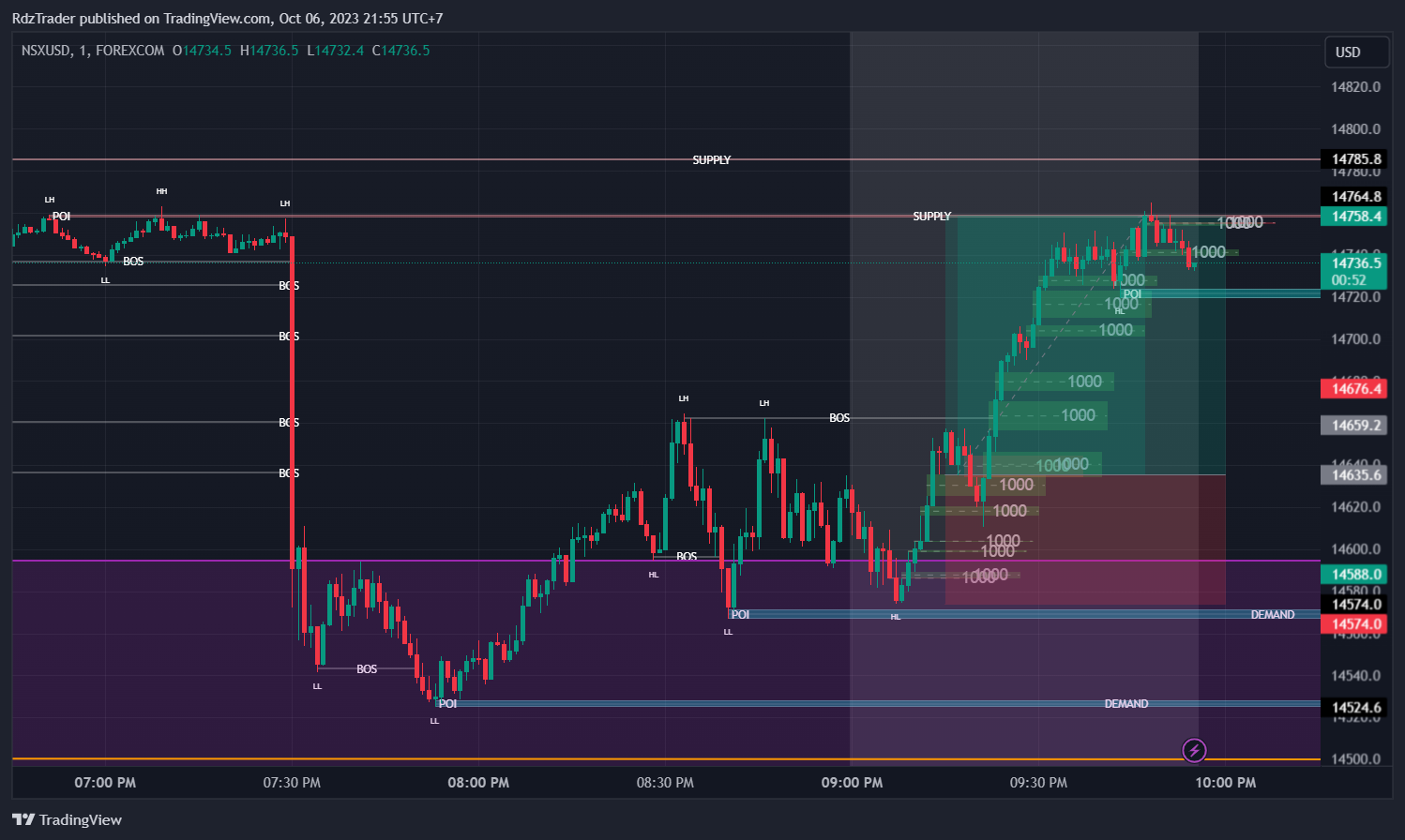Click the BOS label above the 14540 low
The width and height of the screenshot is (1405, 840).
pyautogui.click(x=367, y=669)
